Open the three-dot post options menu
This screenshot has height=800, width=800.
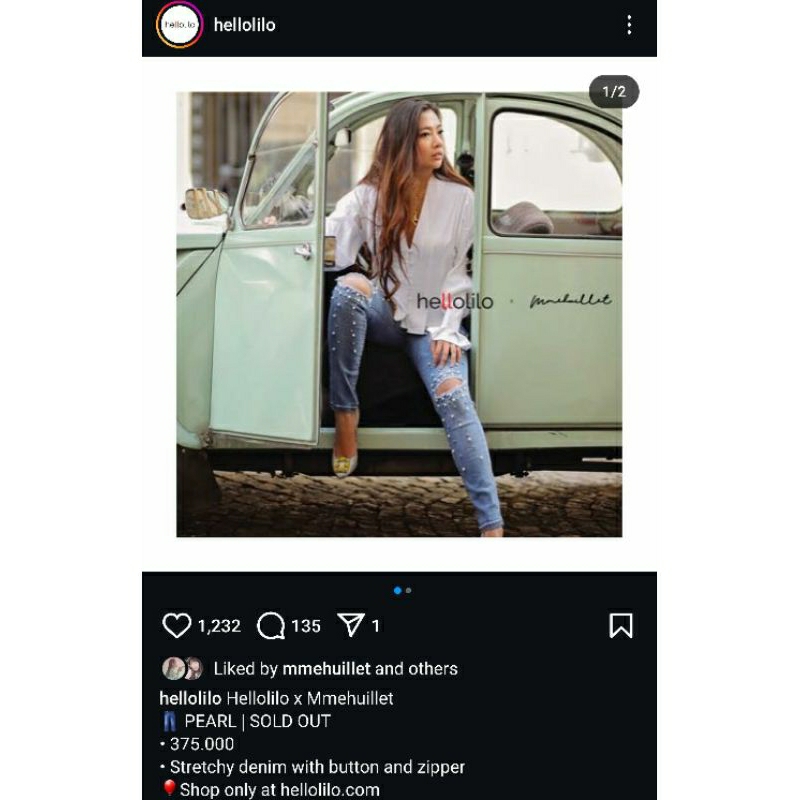pyautogui.click(x=629, y=25)
